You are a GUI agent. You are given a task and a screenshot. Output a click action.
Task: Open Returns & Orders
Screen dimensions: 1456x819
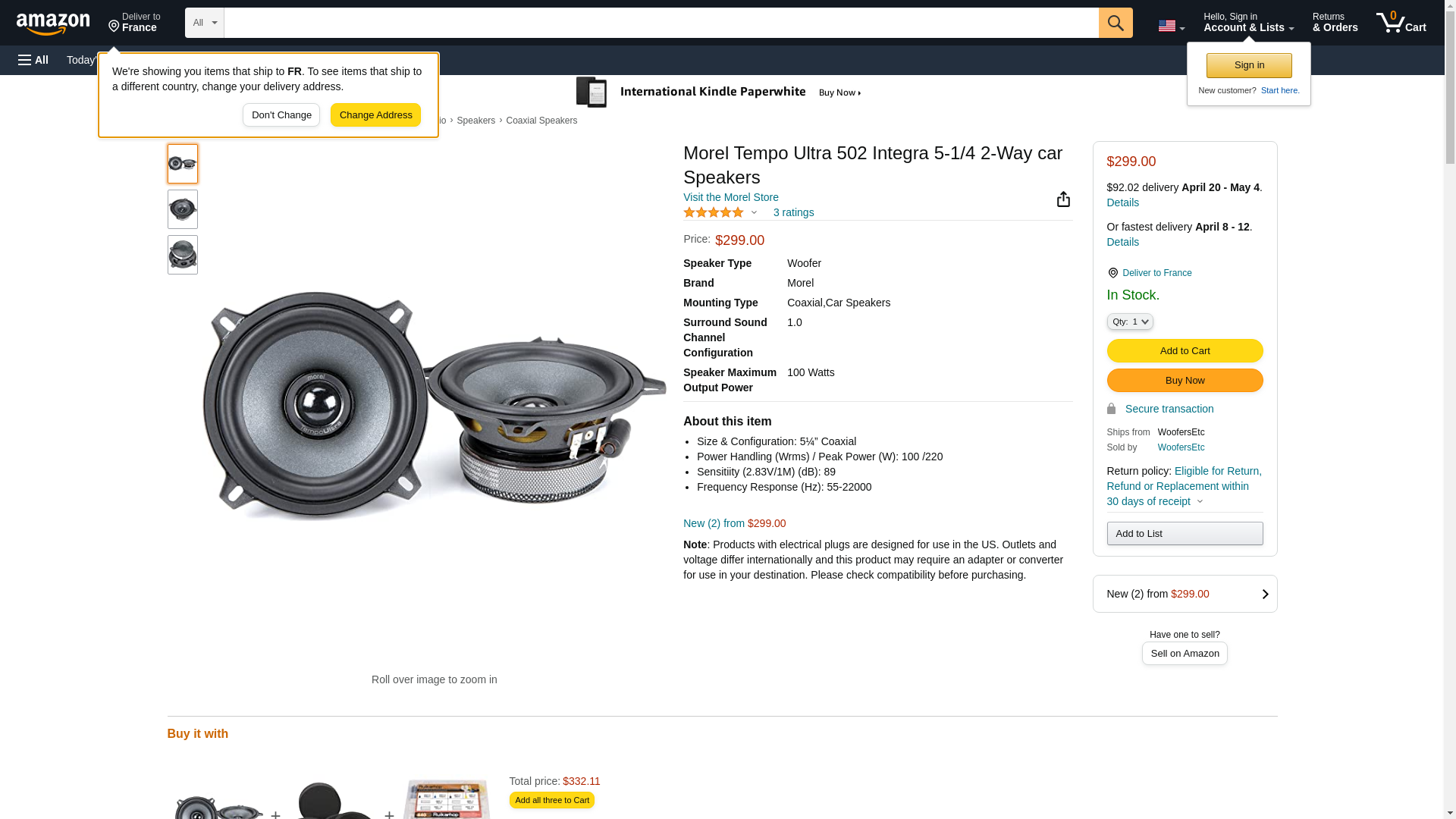pos(1335,23)
